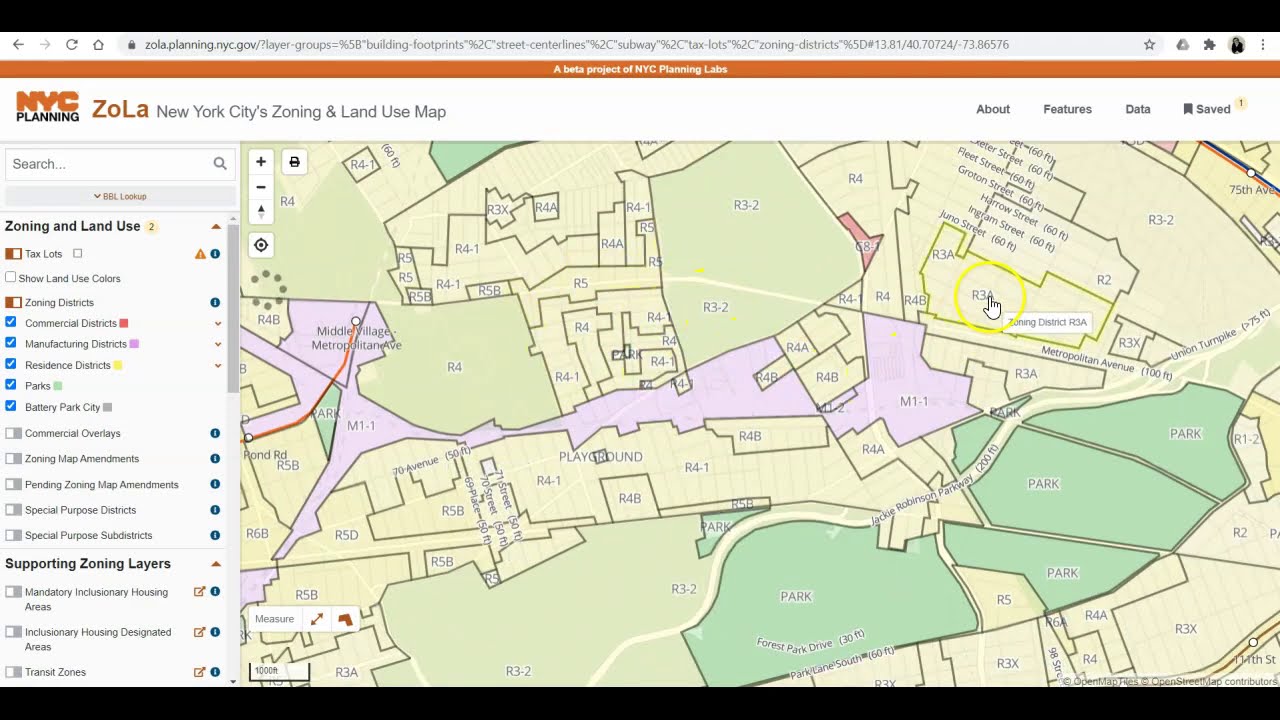
Task: Expand Manufacturing Districts options
Action: (218, 344)
